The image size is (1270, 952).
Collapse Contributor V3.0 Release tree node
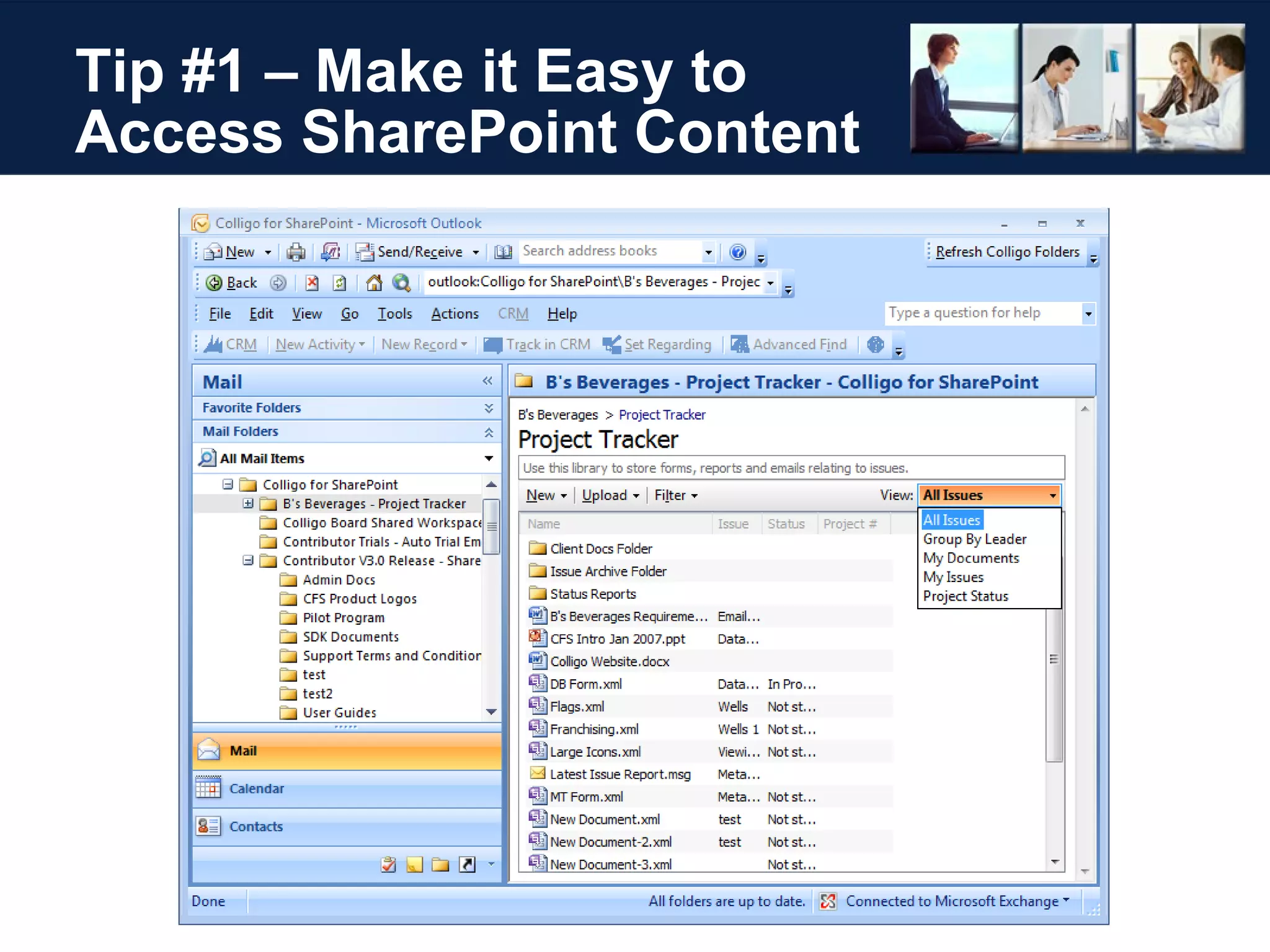pyautogui.click(x=248, y=560)
